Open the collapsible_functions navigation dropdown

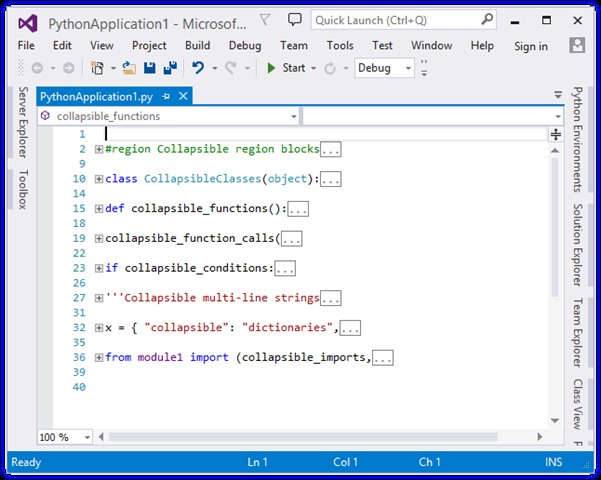coord(293,116)
